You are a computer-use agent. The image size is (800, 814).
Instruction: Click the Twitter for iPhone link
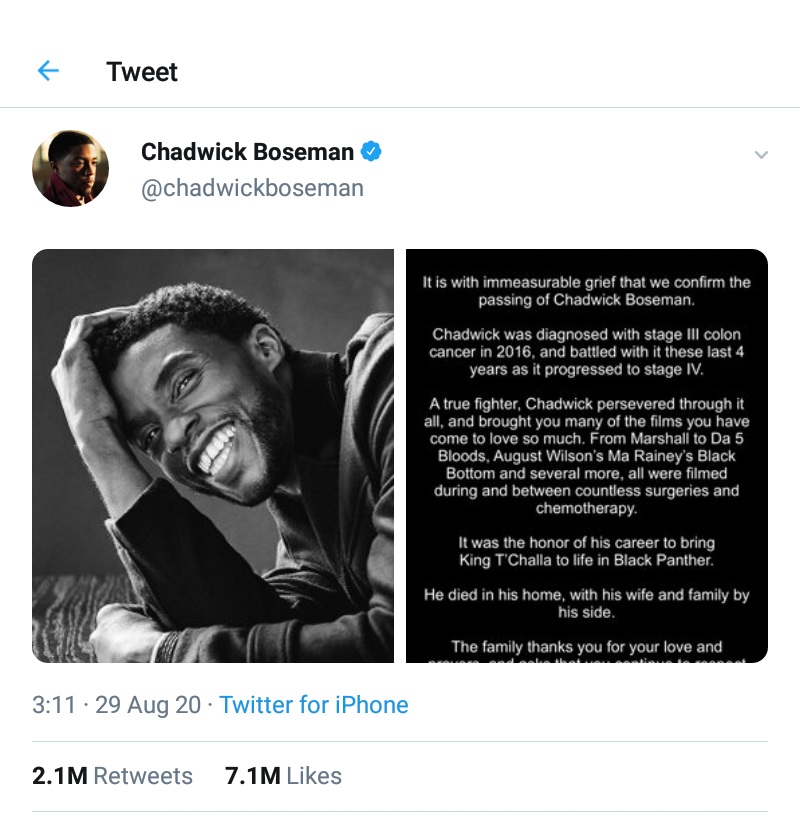[314, 705]
